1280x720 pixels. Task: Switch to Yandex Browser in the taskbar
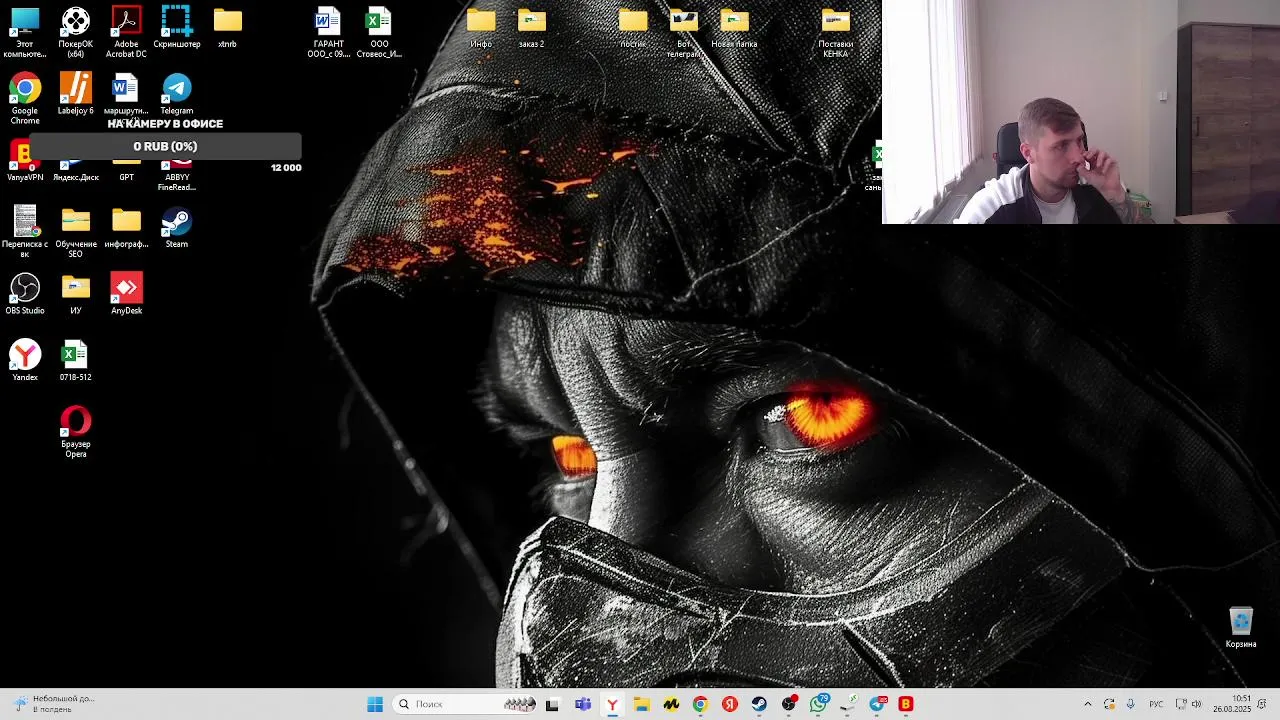click(x=612, y=704)
